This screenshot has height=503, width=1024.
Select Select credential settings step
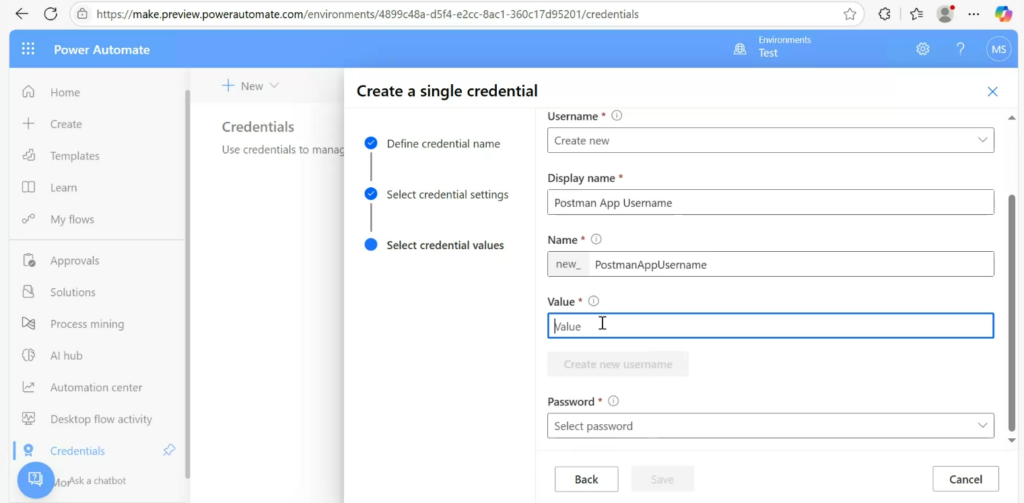(447, 195)
